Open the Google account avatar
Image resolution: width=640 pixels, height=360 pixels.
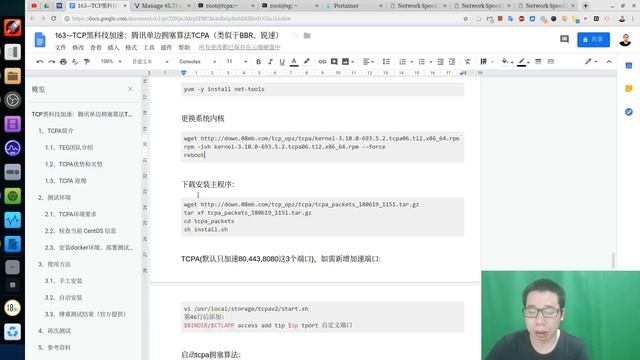click(x=625, y=40)
